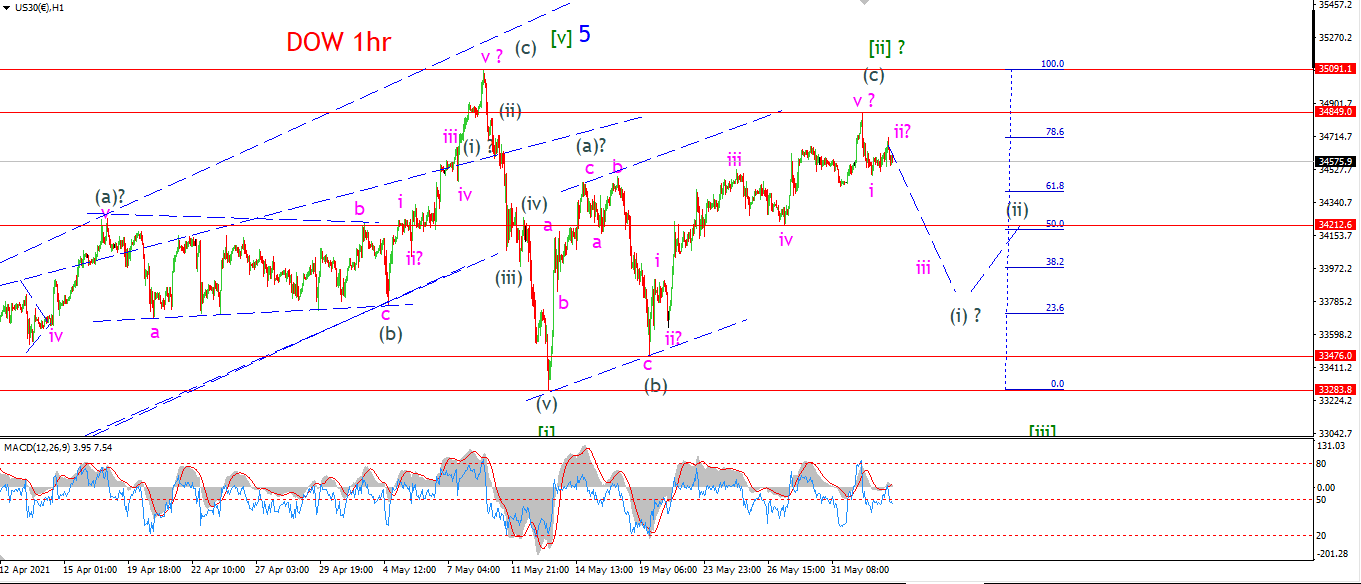Select the current price 34575.9 label
Screen dimensions: 1361x584
point(1335,161)
